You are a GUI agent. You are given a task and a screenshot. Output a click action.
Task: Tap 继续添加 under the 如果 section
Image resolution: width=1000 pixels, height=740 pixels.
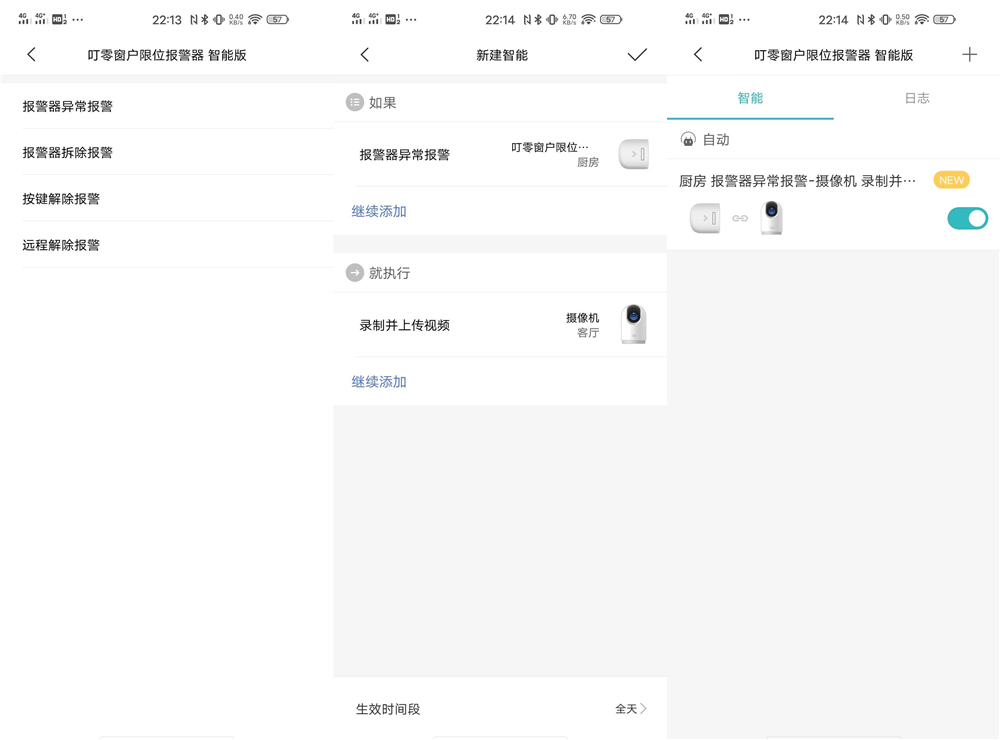coord(378,213)
